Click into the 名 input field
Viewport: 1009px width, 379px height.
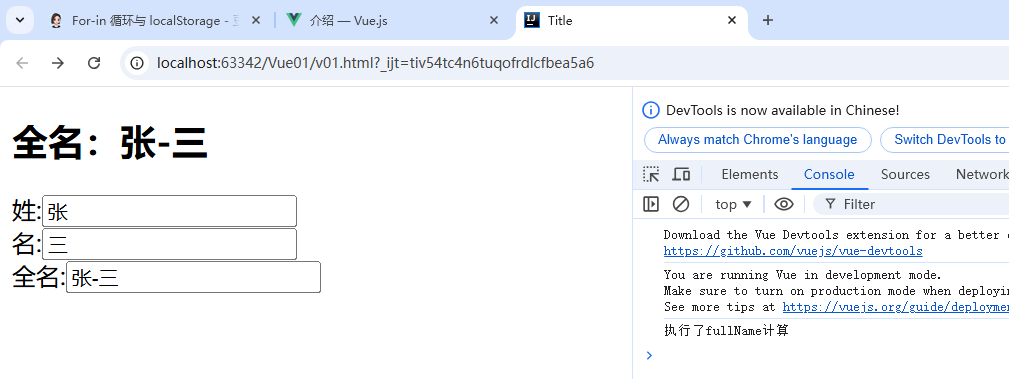pyautogui.click(x=169, y=244)
